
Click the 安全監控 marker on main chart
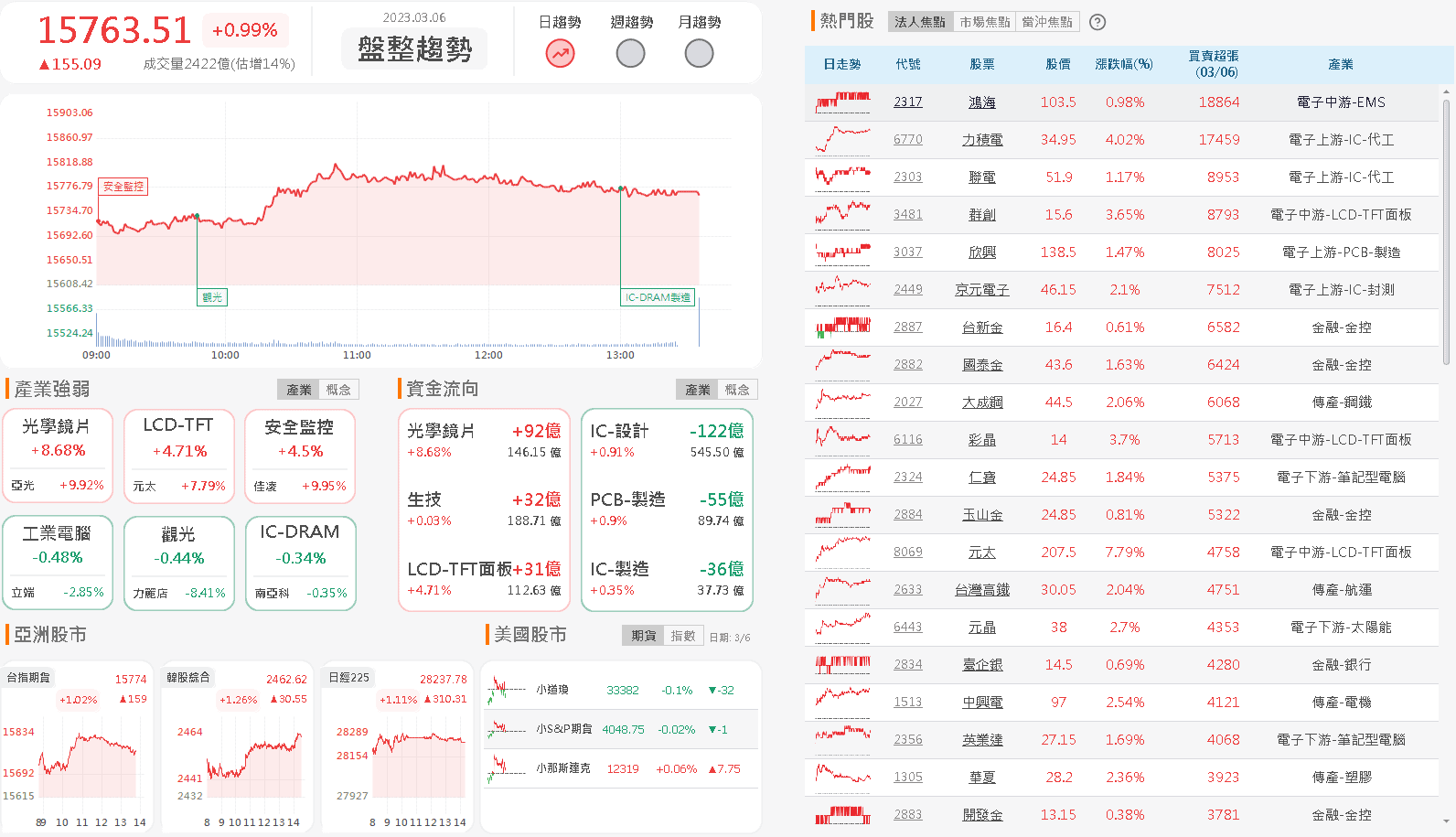123,187
